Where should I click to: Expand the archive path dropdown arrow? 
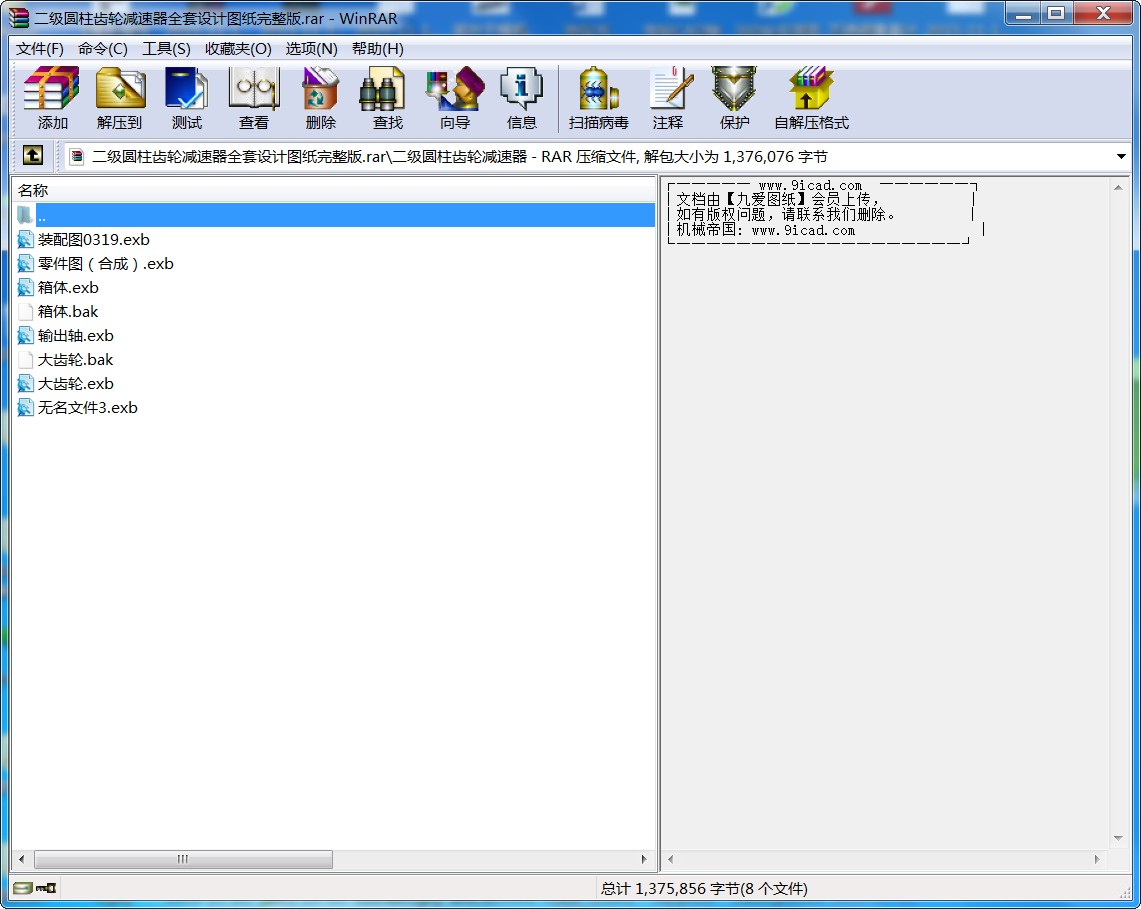pyautogui.click(x=1121, y=157)
